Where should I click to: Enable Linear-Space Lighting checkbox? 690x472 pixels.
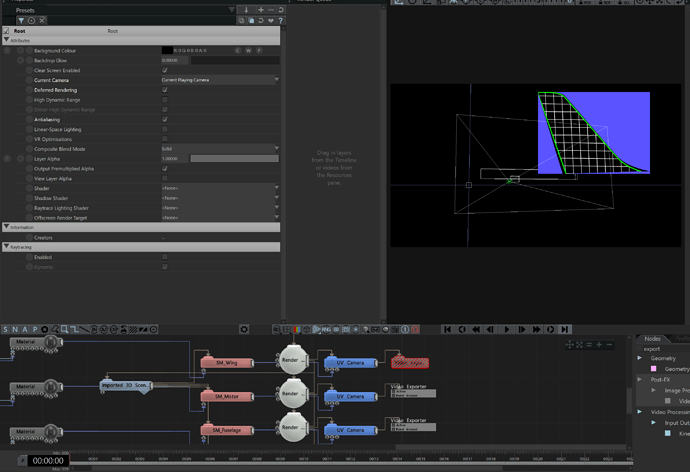(x=165, y=129)
